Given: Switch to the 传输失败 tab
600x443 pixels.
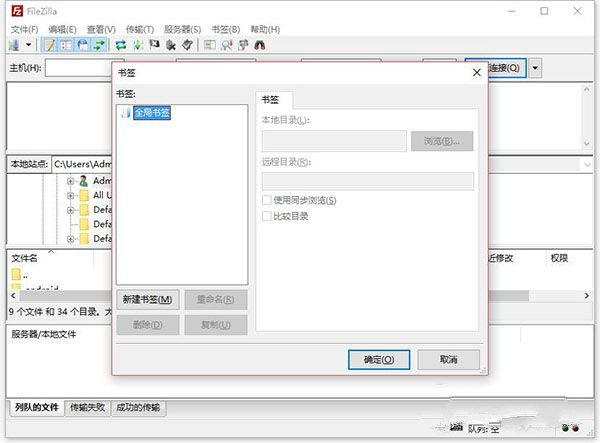Looking at the screenshot, I should click(x=88, y=407).
